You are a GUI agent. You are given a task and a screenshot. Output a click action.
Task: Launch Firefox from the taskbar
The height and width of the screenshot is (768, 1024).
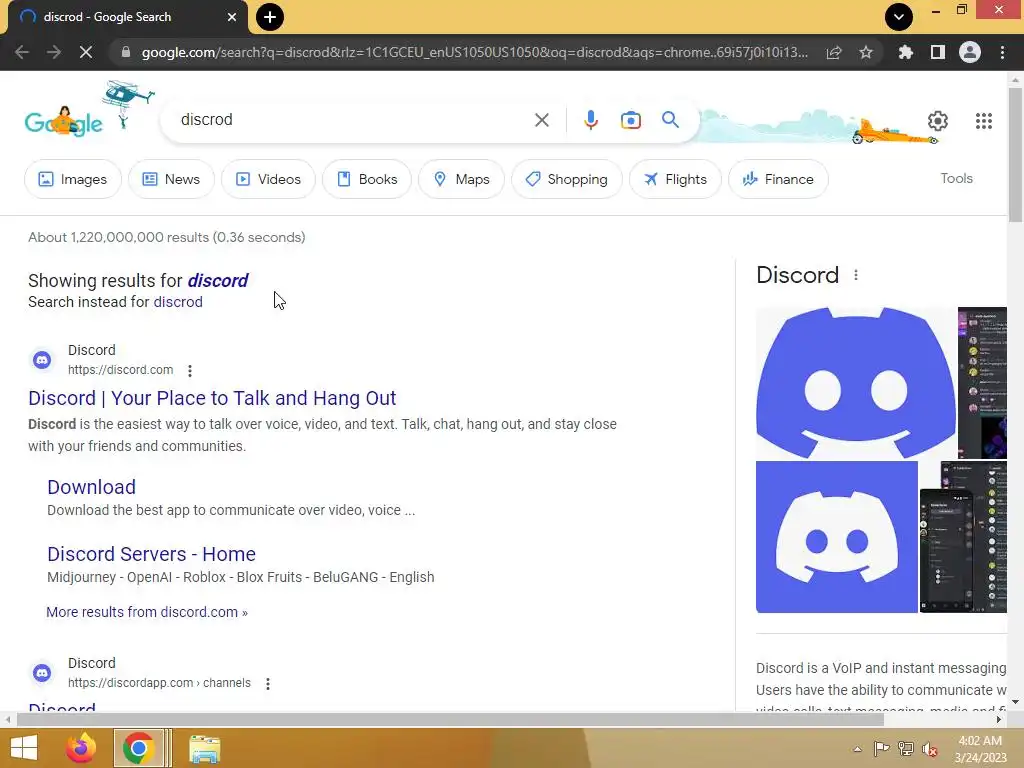point(81,748)
